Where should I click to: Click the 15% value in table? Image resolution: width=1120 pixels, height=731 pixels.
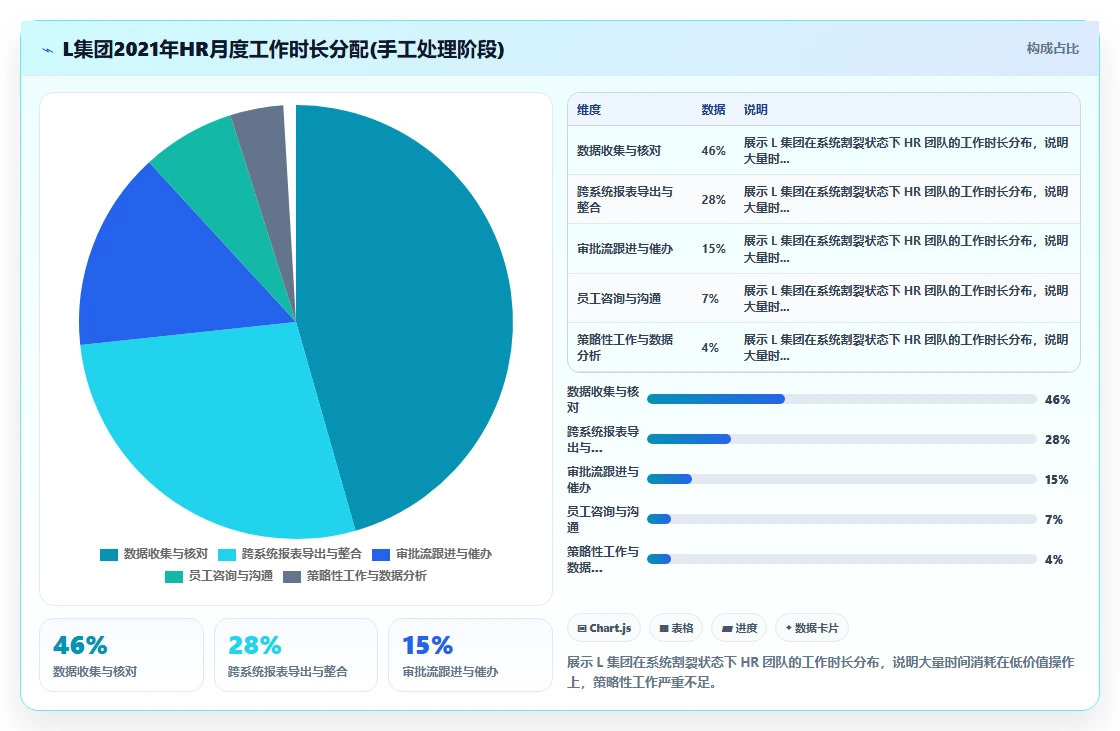click(713, 249)
